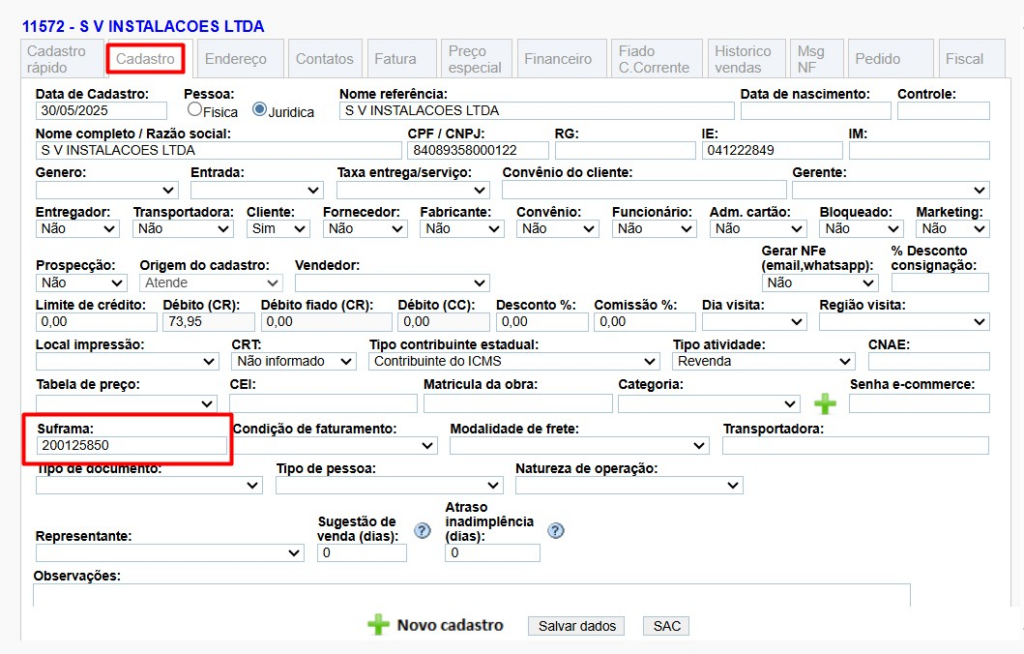The height and width of the screenshot is (654, 1024).
Task: Select the Fisica radio button
Action: tap(196, 110)
